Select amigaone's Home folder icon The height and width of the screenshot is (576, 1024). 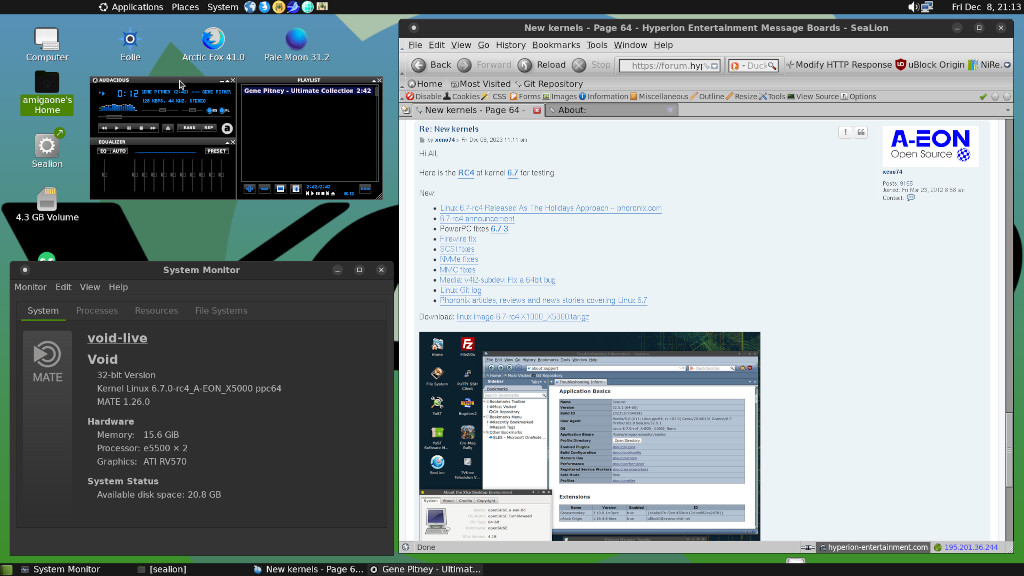coord(47,93)
